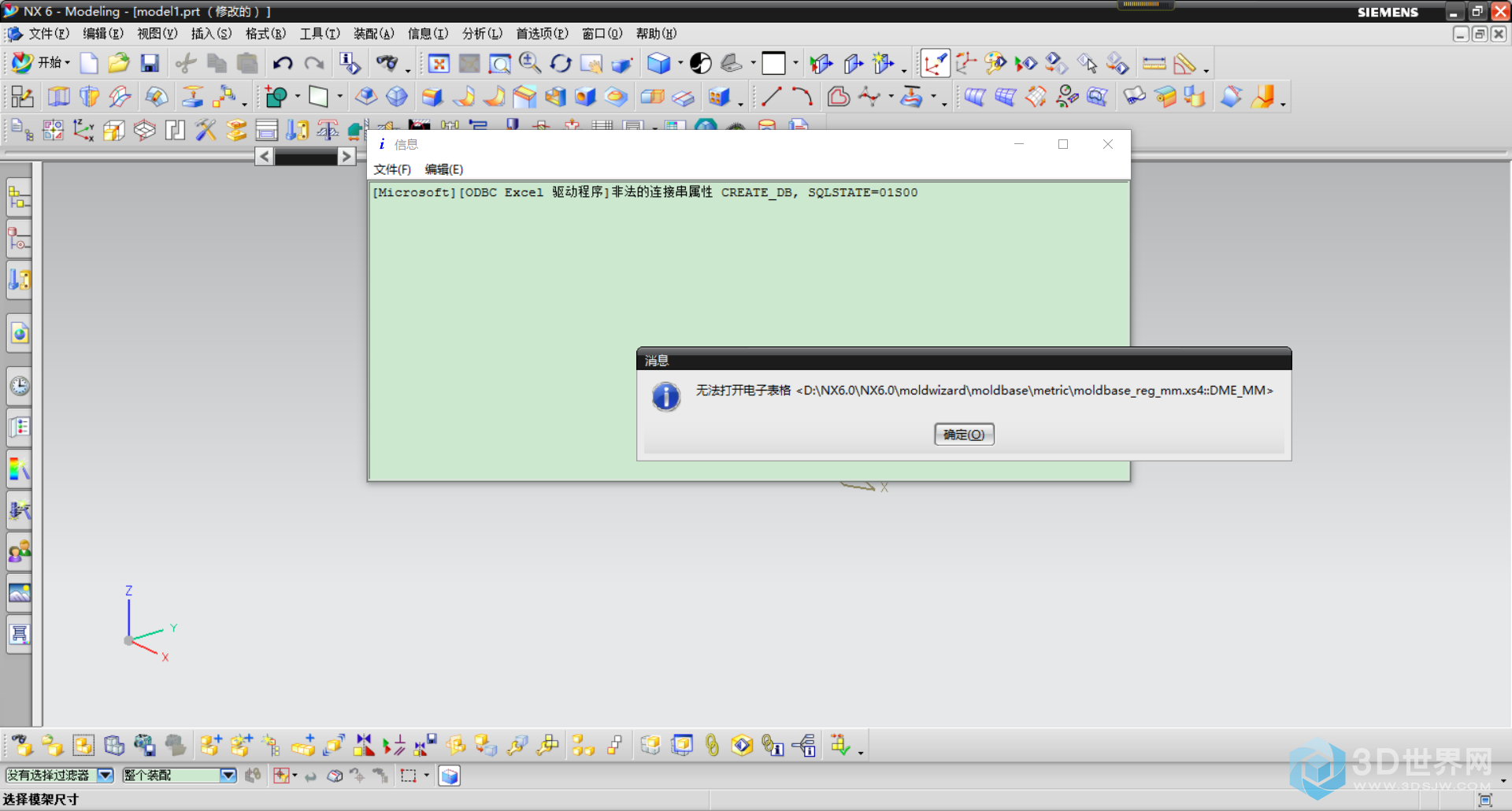Open the Assembly Navigator sidebar tab
The height and width of the screenshot is (811, 1512).
(x=20, y=198)
